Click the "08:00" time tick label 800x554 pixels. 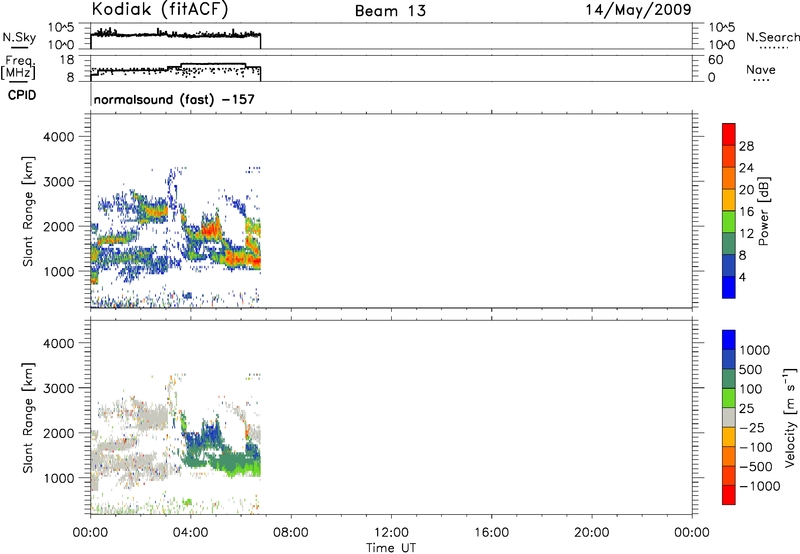291,533
